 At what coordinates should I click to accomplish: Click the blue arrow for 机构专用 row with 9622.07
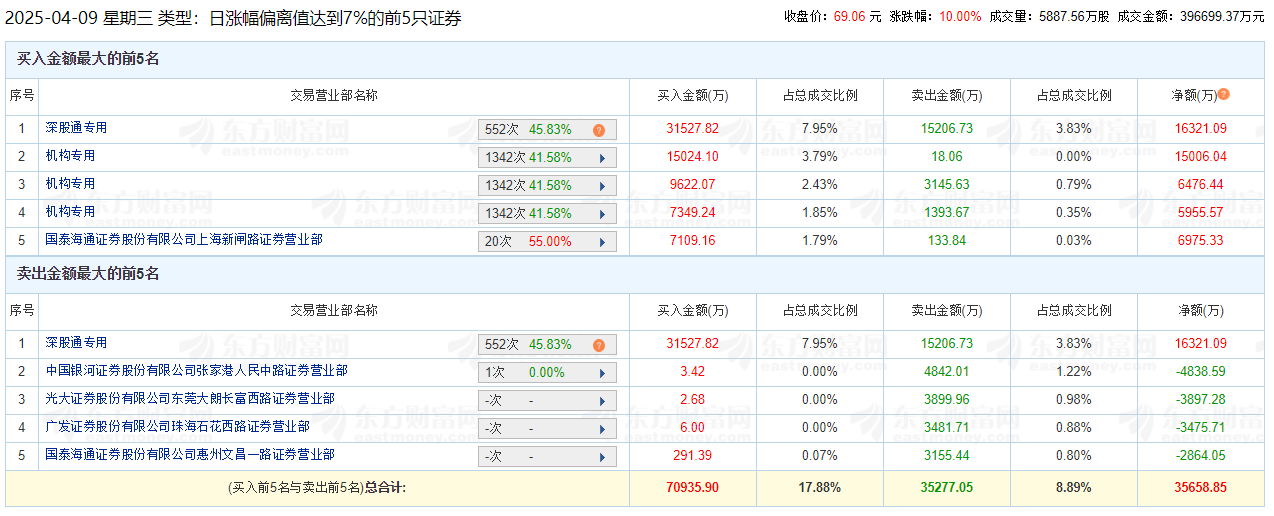point(602,186)
